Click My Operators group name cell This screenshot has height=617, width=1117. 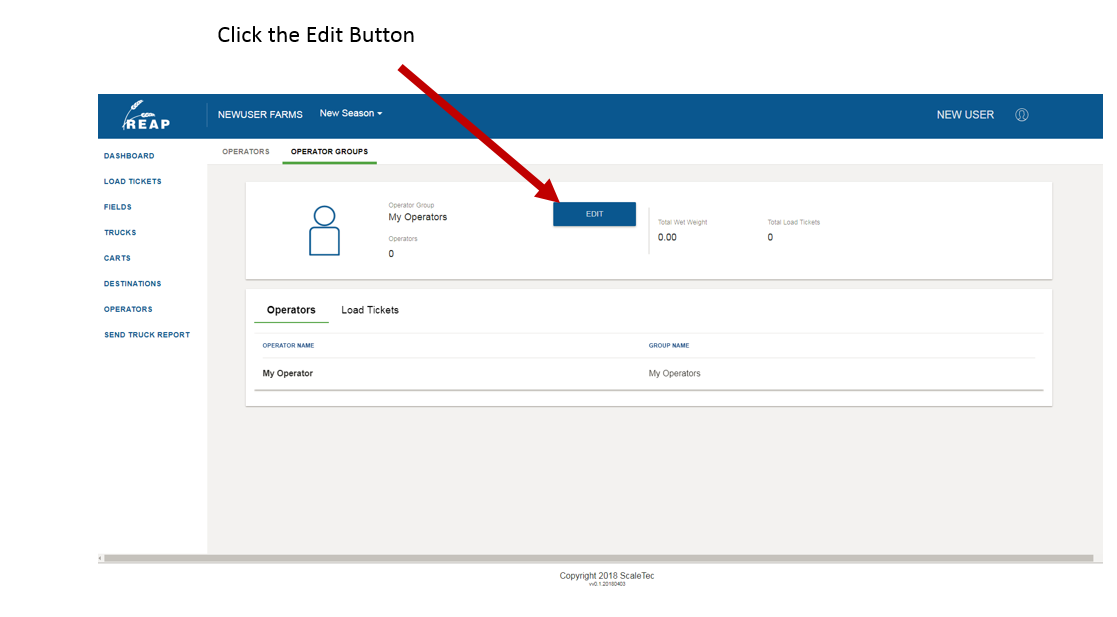click(674, 373)
